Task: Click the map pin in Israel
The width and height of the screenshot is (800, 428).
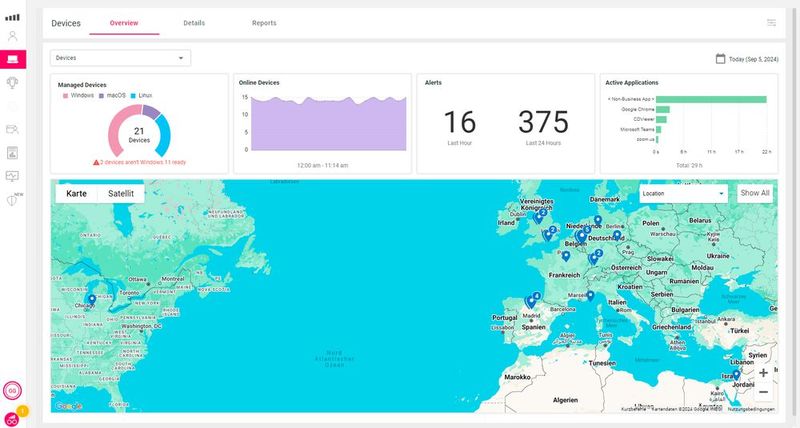Action: (x=736, y=375)
